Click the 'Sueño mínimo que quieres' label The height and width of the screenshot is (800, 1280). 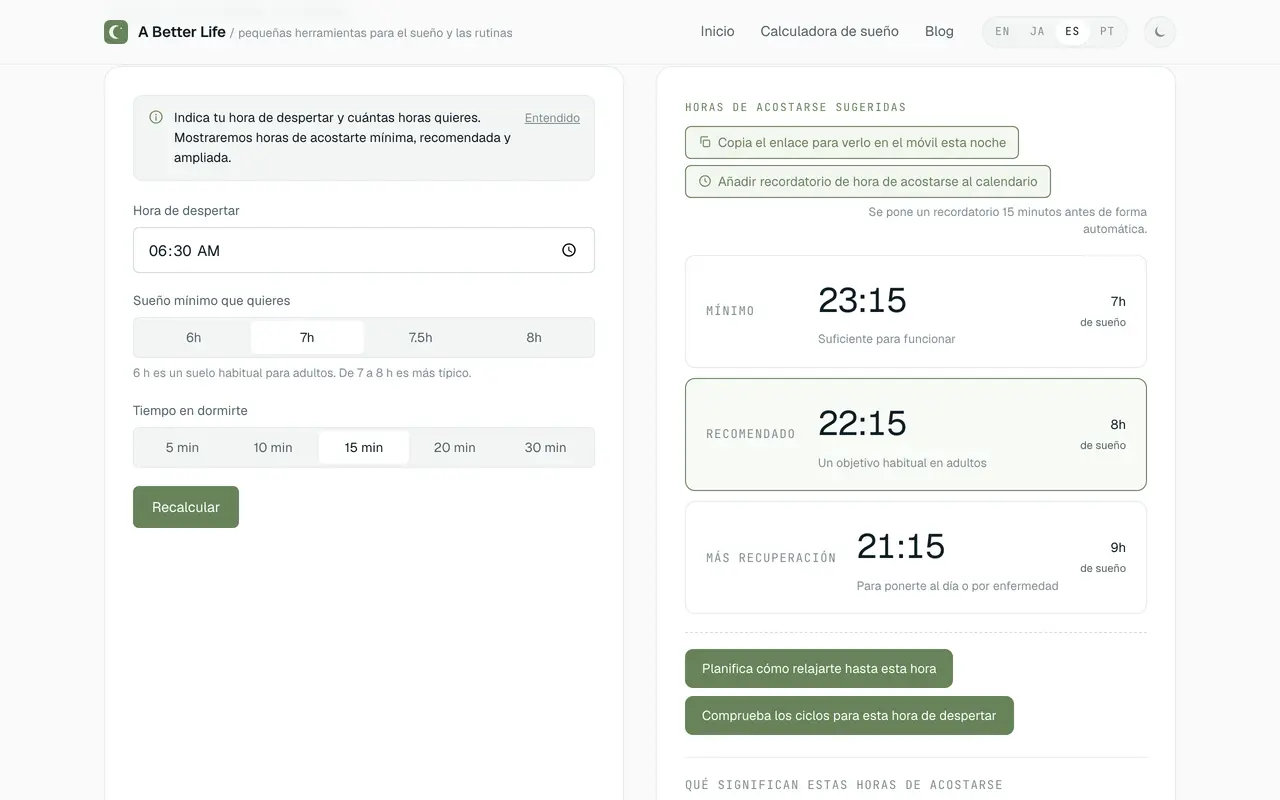212,300
